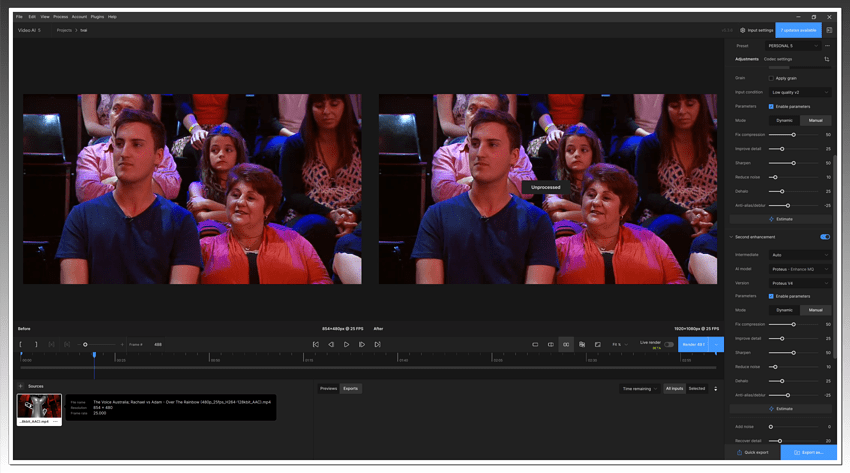Switch to the Codec settings tab

pos(778,59)
